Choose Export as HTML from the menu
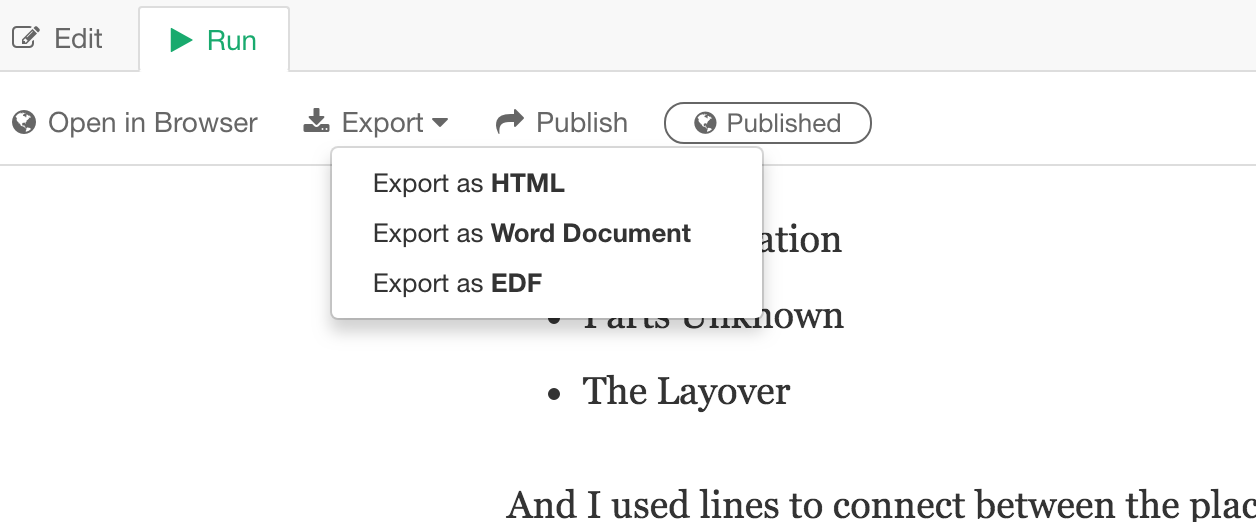 click(x=468, y=184)
